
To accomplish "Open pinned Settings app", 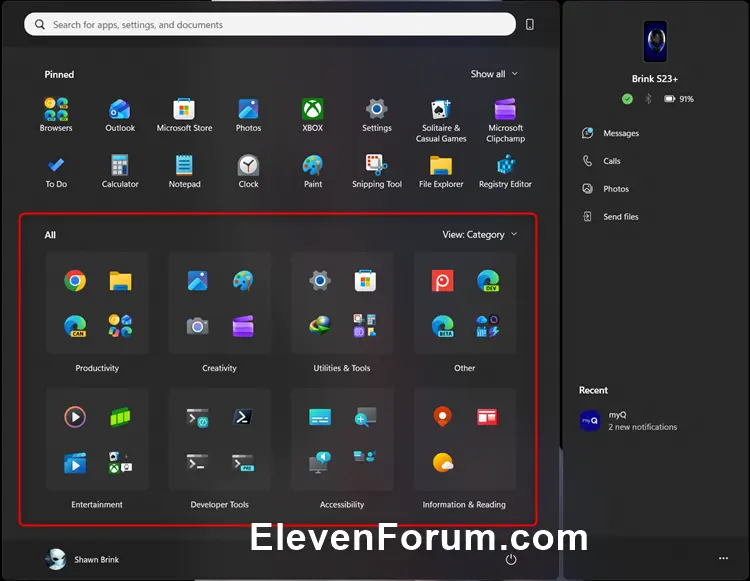I will tap(376, 115).
